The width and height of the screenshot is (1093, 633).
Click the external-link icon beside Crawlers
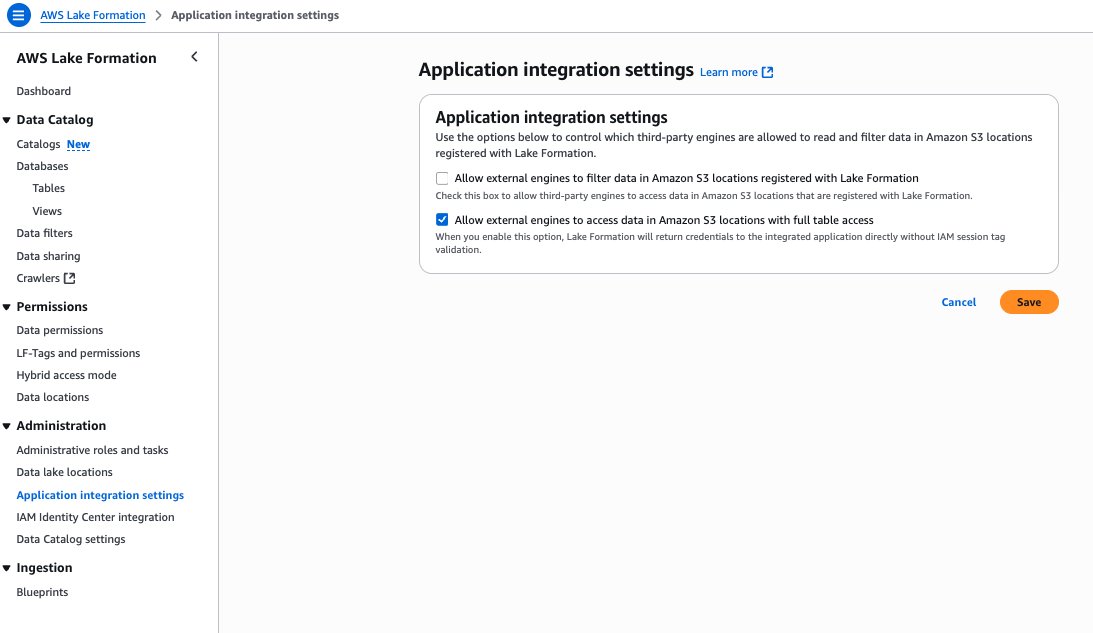69,278
